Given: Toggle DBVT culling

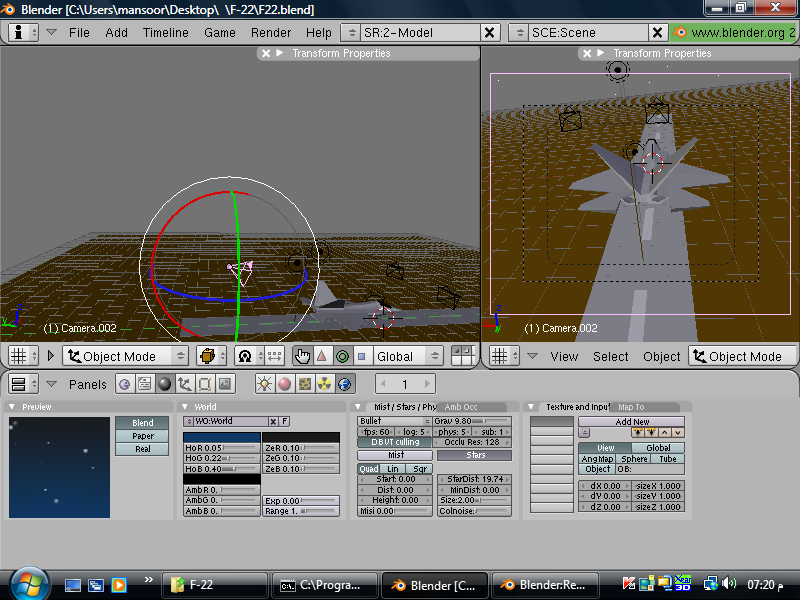Looking at the screenshot, I should (395, 442).
